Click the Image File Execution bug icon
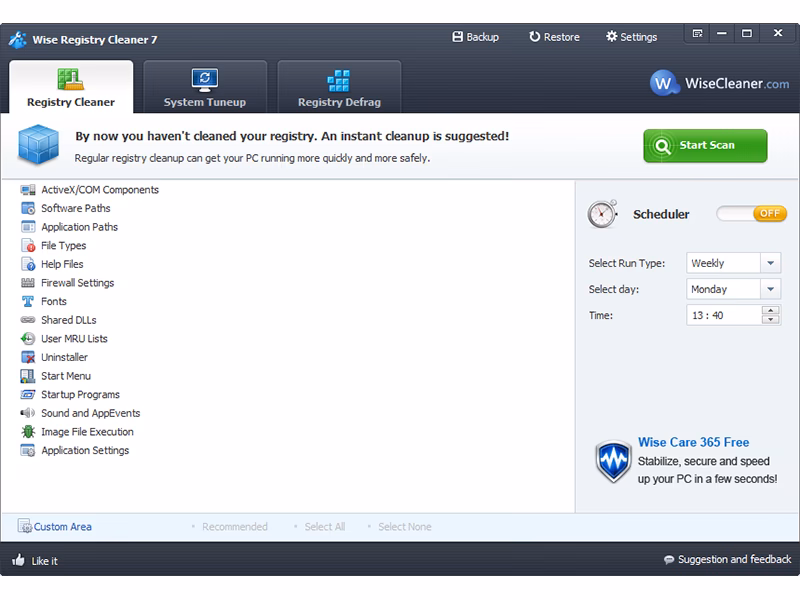 (28, 432)
